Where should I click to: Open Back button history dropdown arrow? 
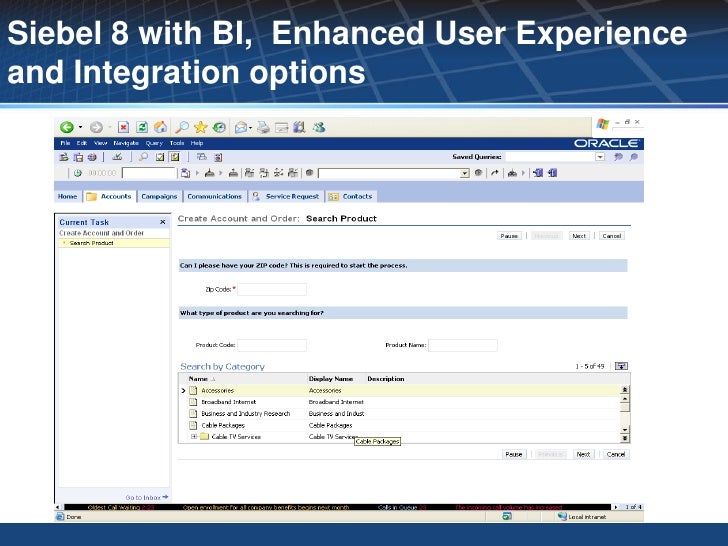click(x=80, y=127)
